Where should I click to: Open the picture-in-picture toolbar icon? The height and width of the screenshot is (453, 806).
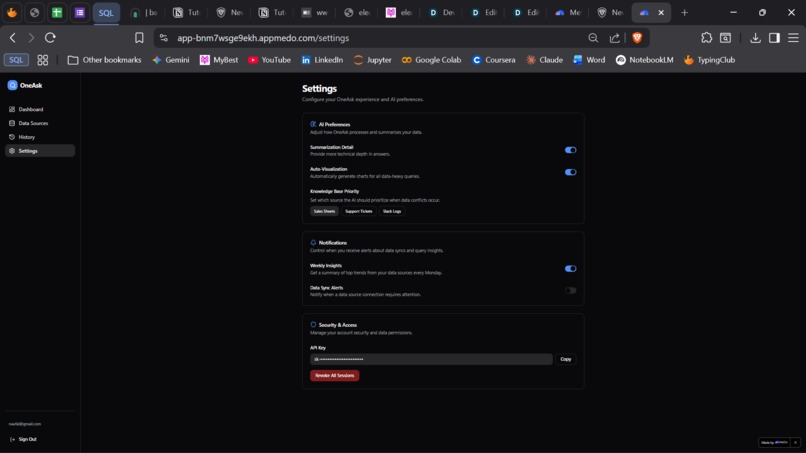coord(725,38)
